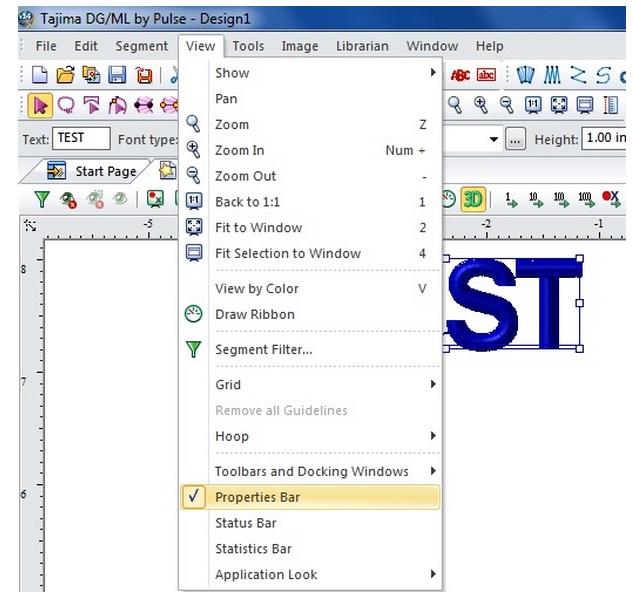Click the Zoom magnifier toolbar icon
This screenshot has width=633, height=605.
pyautogui.click(x=455, y=105)
